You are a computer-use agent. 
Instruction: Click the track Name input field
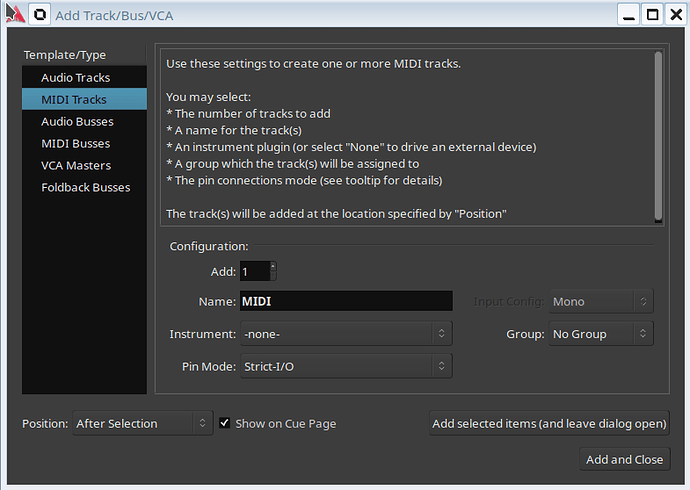pos(345,301)
